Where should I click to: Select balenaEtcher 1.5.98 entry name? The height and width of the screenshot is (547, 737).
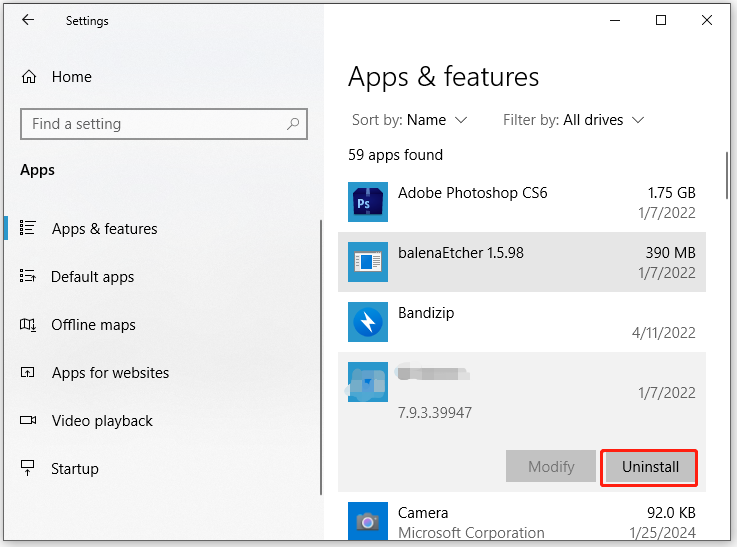pyautogui.click(x=461, y=253)
